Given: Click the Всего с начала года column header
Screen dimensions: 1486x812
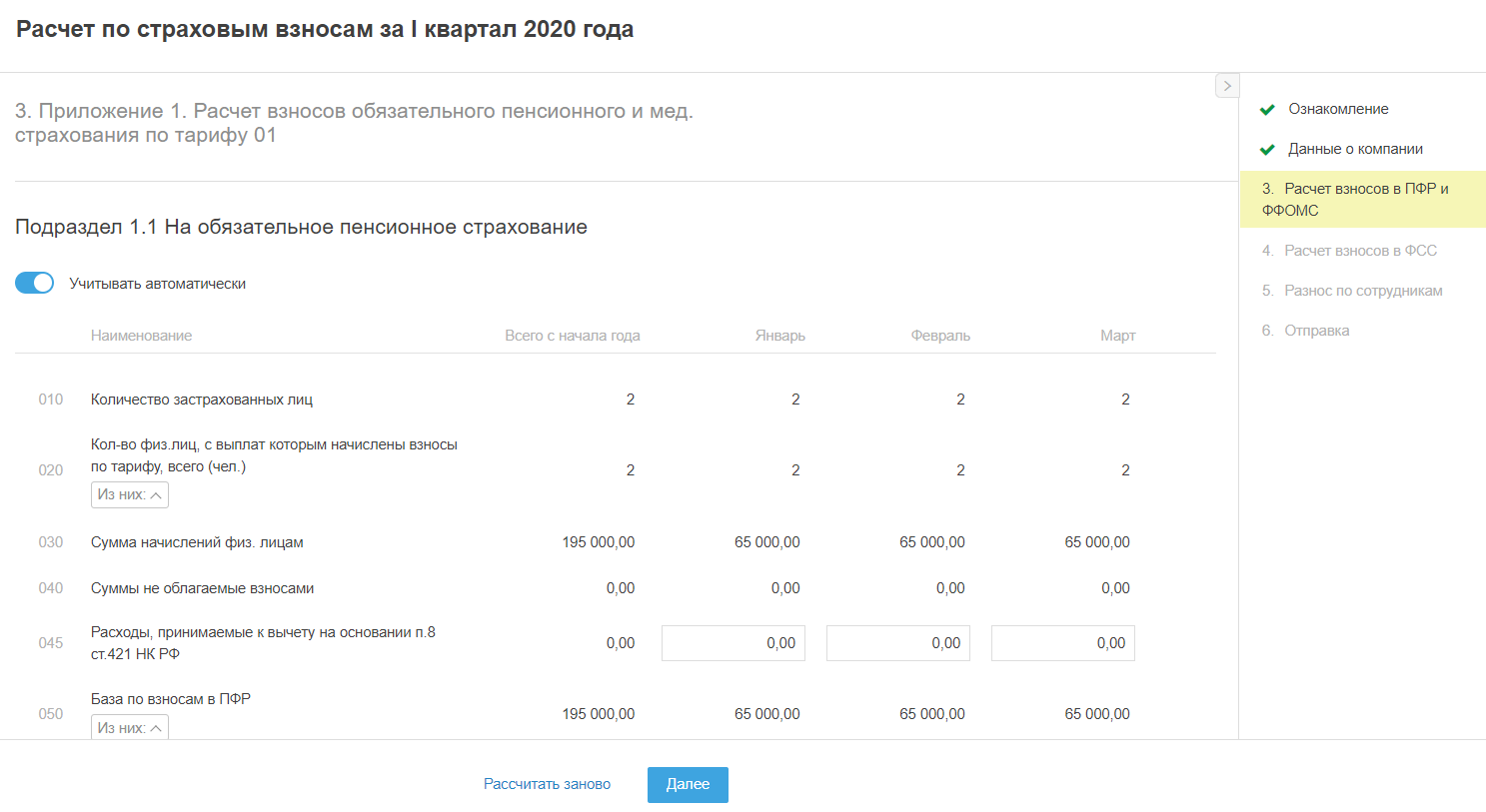Looking at the screenshot, I should [x=572, y=336].
